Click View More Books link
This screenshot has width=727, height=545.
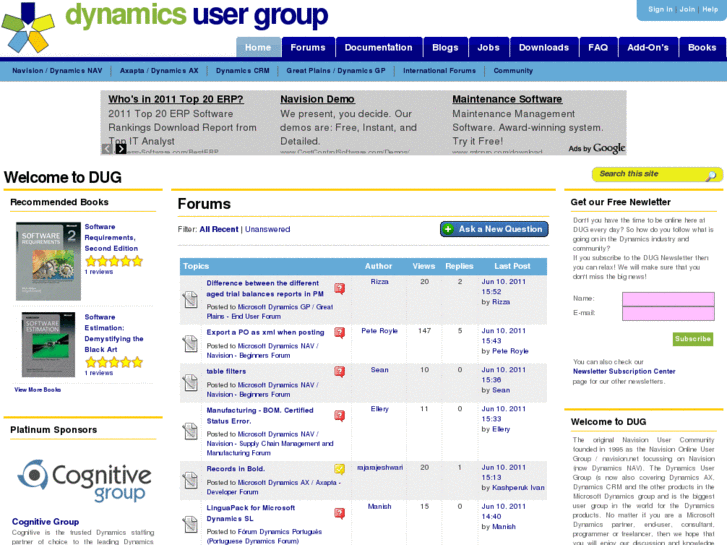point(38,390)
